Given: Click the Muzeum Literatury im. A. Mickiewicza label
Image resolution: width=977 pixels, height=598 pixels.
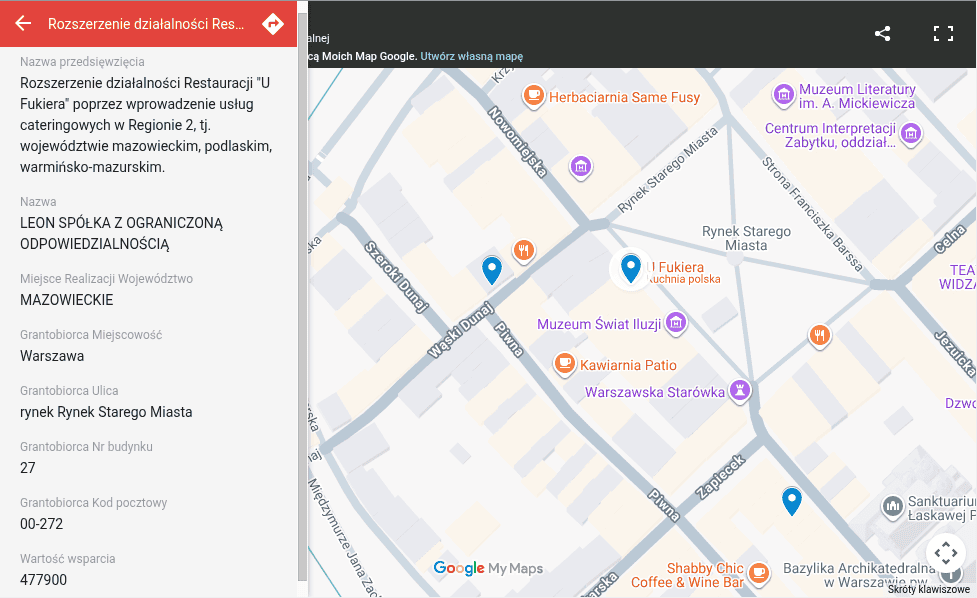Looking at the screenshot, I should click(857, 97).
